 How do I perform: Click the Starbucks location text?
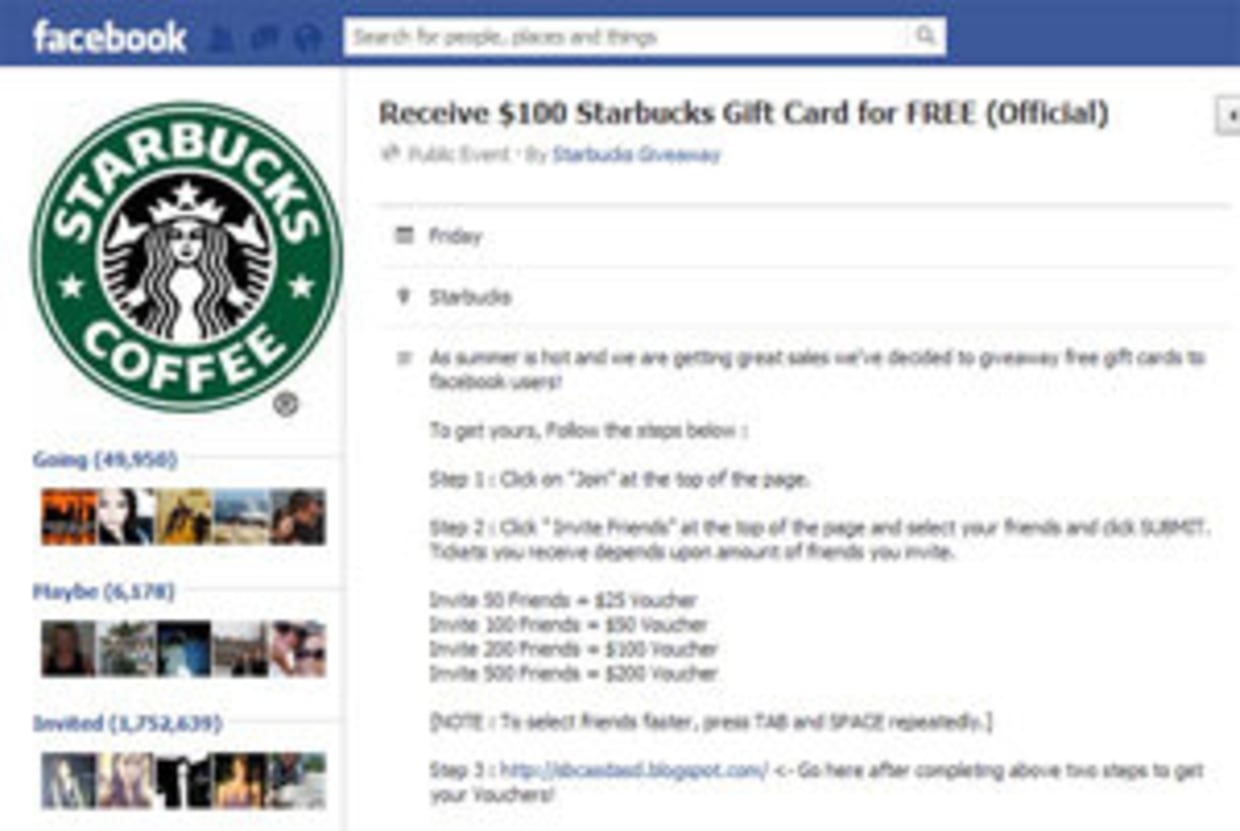click(x=470, y=297)
